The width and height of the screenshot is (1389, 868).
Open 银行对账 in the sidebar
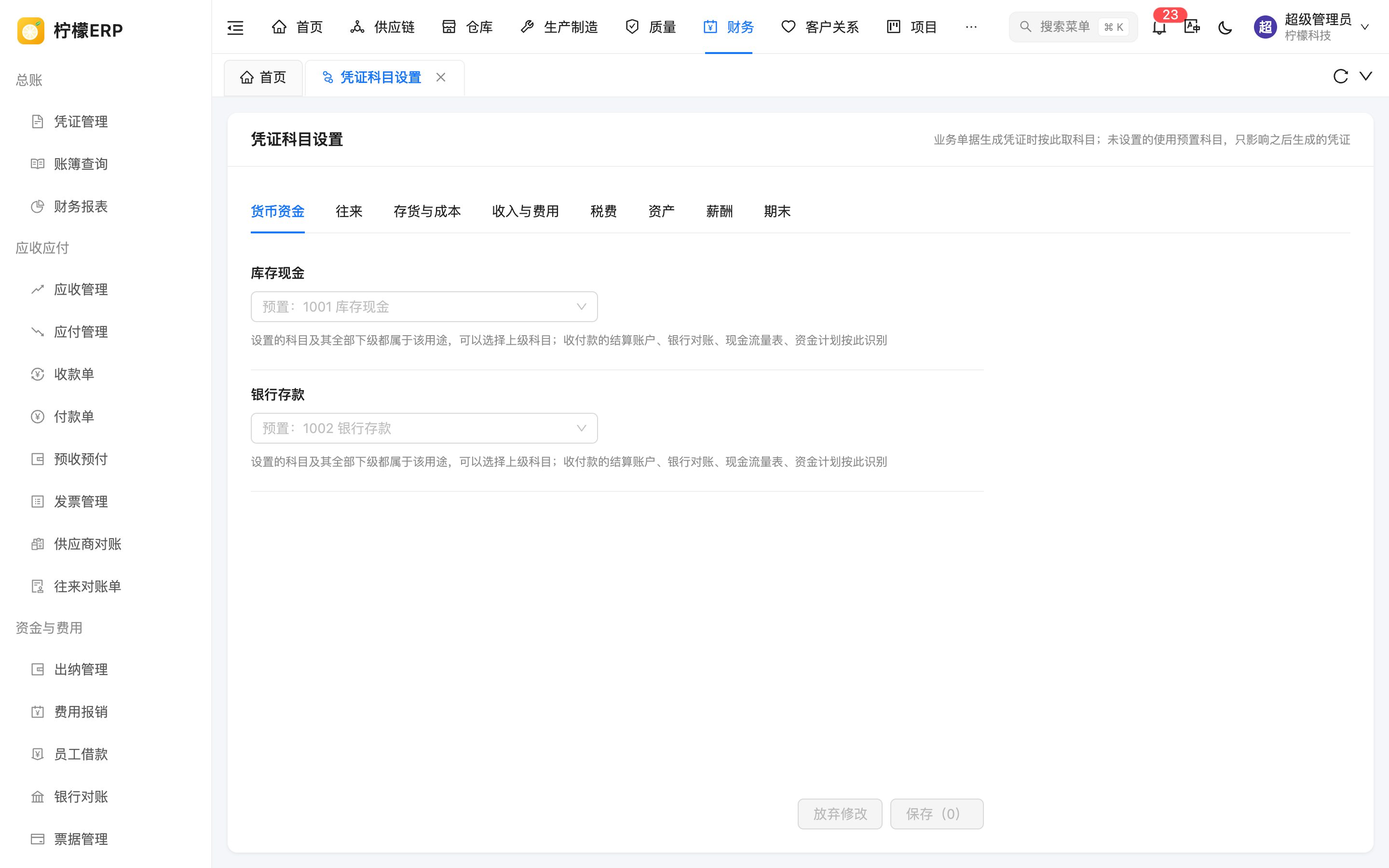click(x=106, y=797)
